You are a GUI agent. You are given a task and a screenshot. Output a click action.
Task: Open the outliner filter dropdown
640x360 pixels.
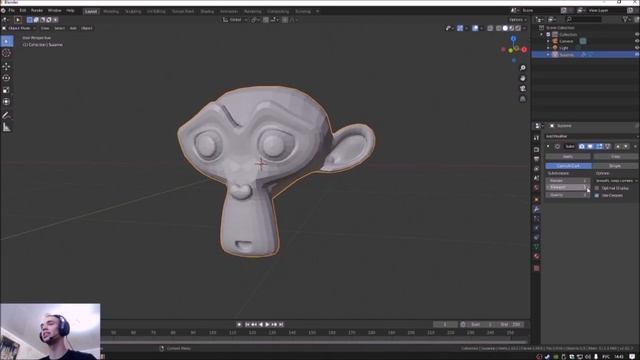click(x=627, y=19)
